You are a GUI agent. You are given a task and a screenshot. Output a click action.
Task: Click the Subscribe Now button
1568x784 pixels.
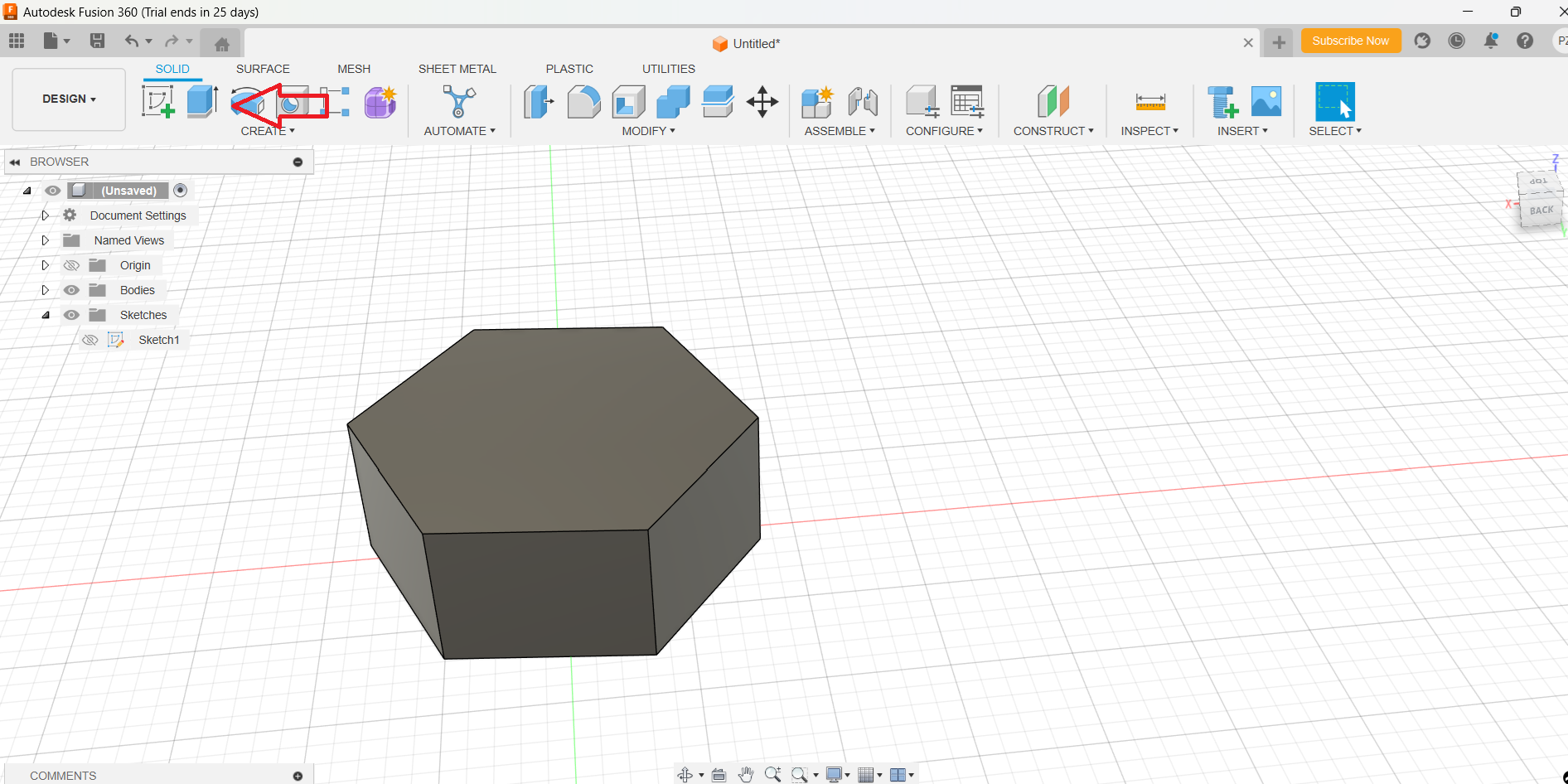click(x=1350, y=41)
